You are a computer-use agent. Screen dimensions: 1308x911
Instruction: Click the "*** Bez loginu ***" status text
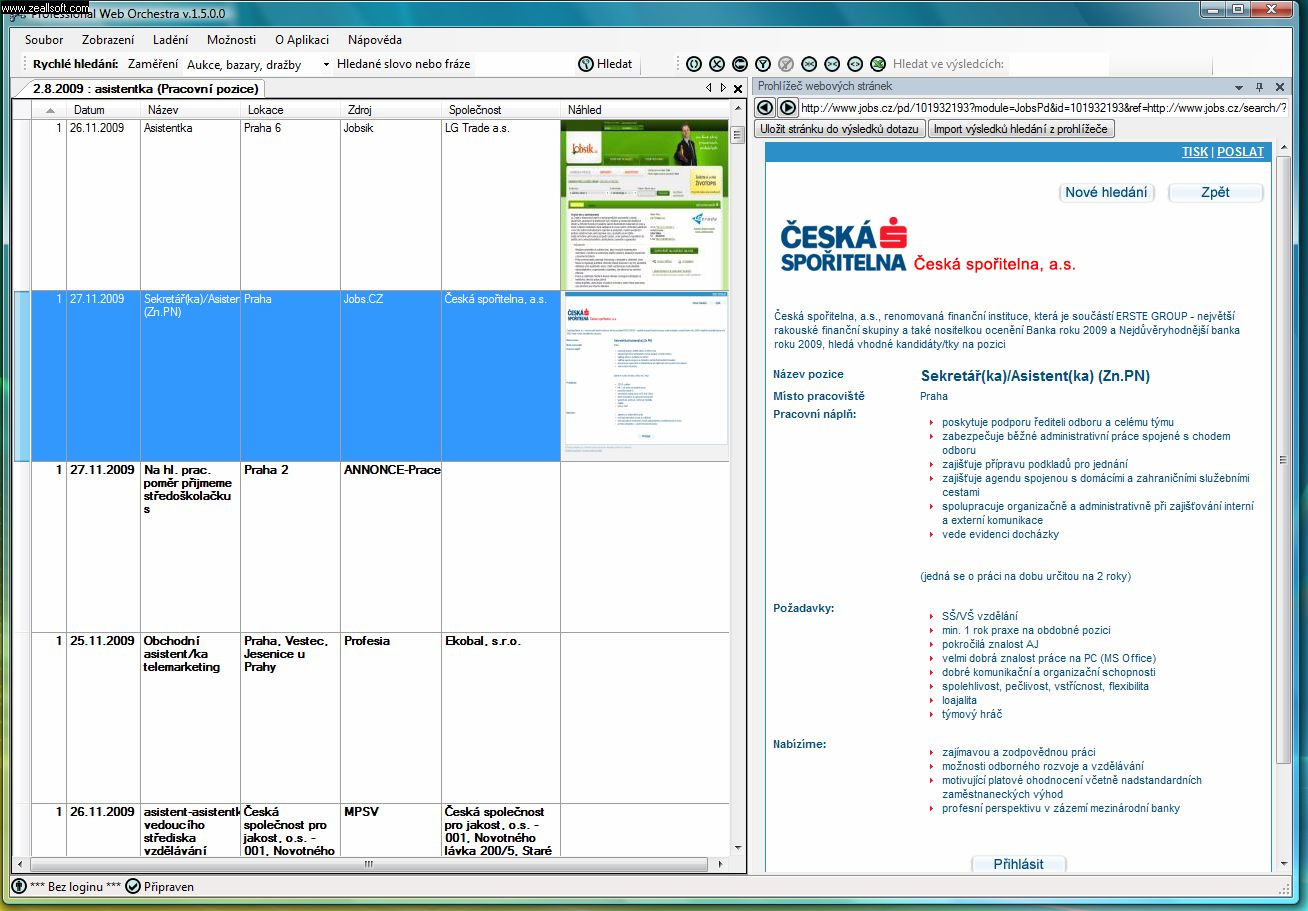click(75, 886)
